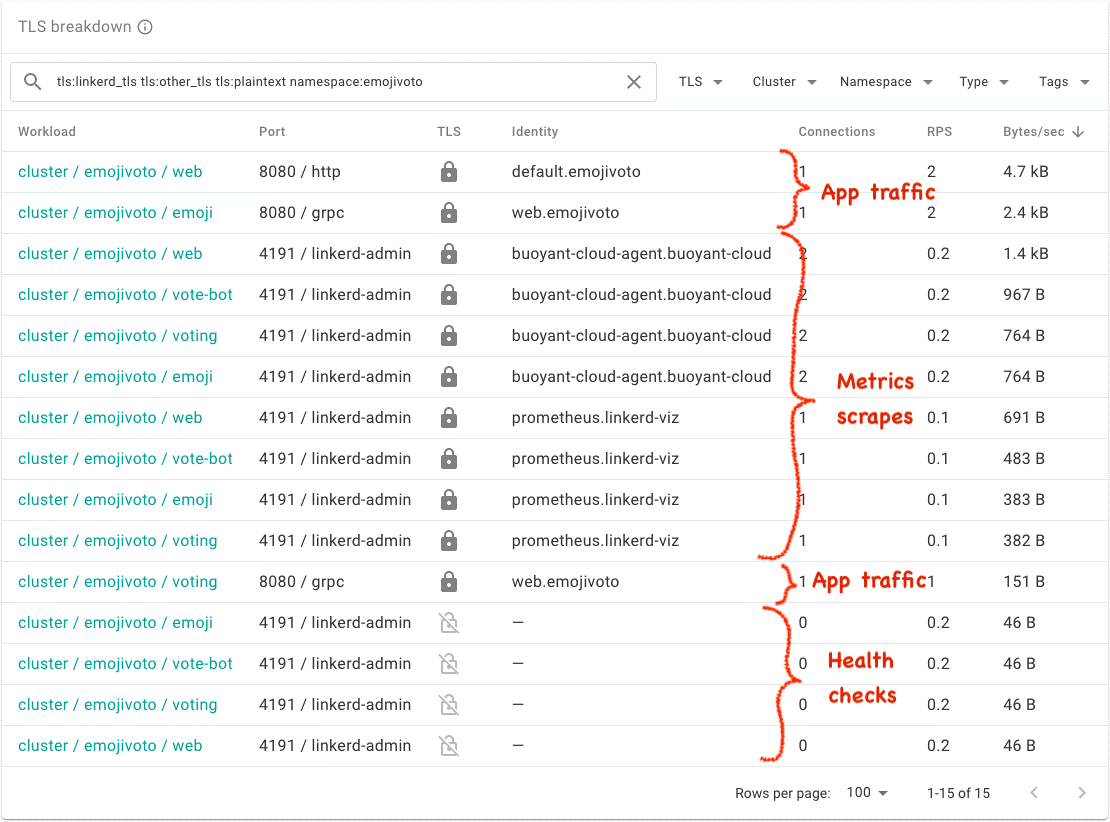This screenshot has width=1110, height=822.
Task: Click the search magnifier icon
Action: point(33,82)
